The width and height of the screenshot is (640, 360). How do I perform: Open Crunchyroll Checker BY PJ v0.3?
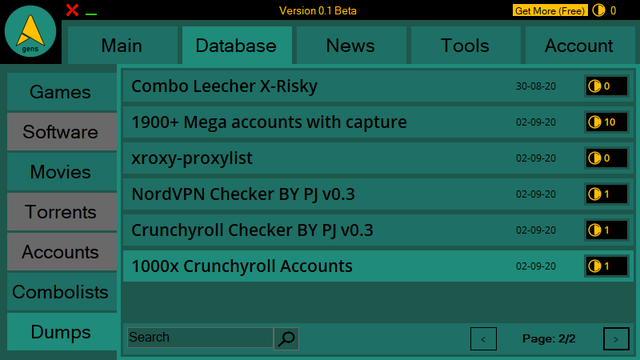point(378,230)
